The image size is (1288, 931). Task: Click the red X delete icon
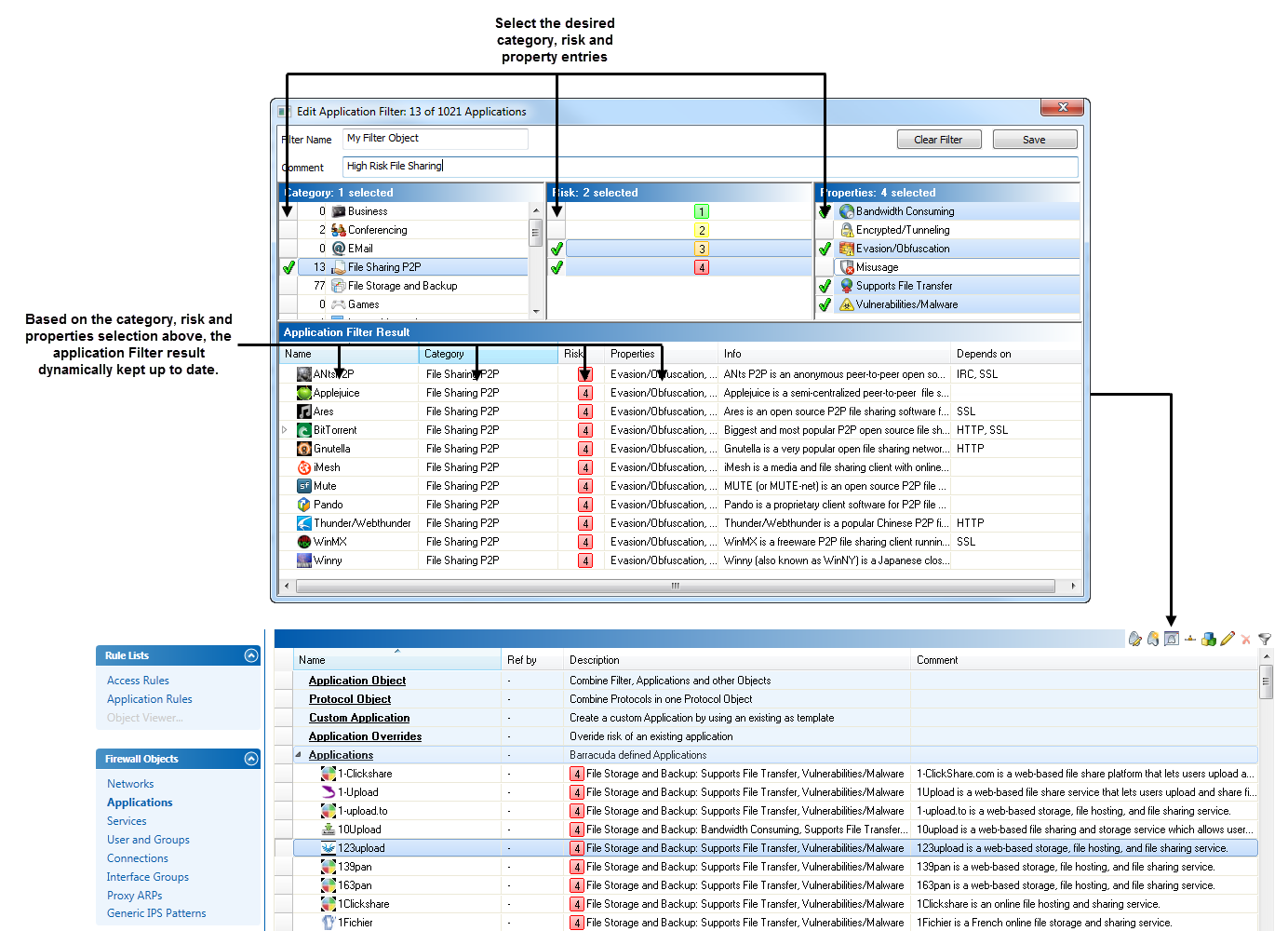(x=1246, y=640)
